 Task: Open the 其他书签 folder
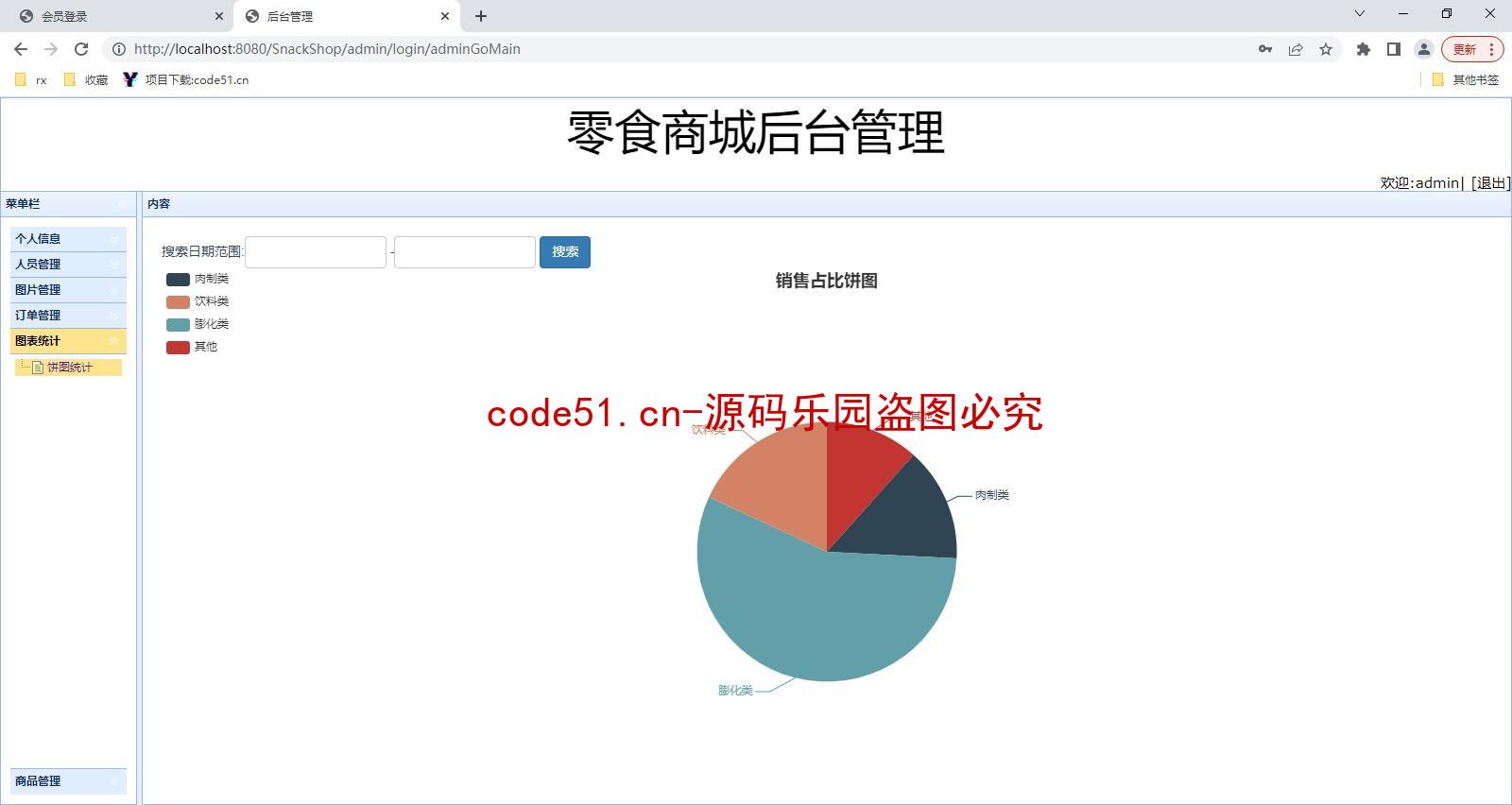coord(1466,80)
